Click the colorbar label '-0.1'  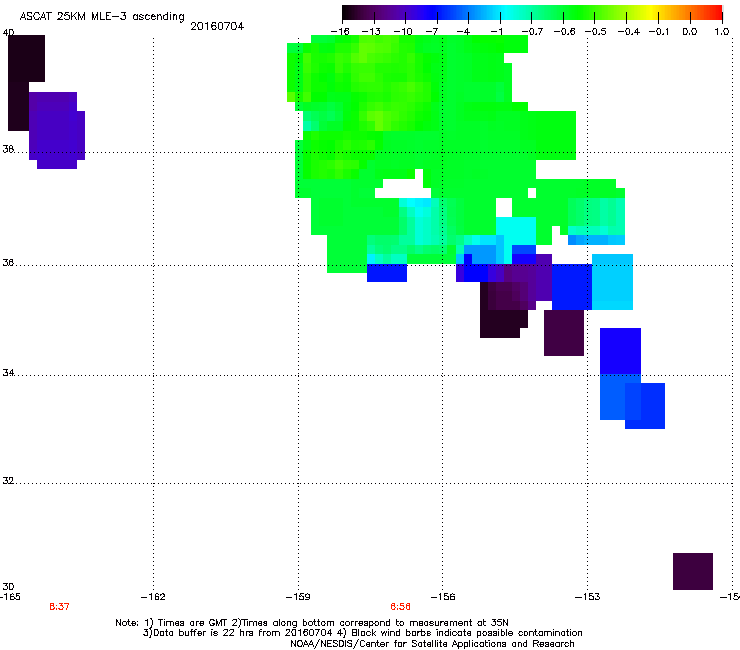coord(659,32)
